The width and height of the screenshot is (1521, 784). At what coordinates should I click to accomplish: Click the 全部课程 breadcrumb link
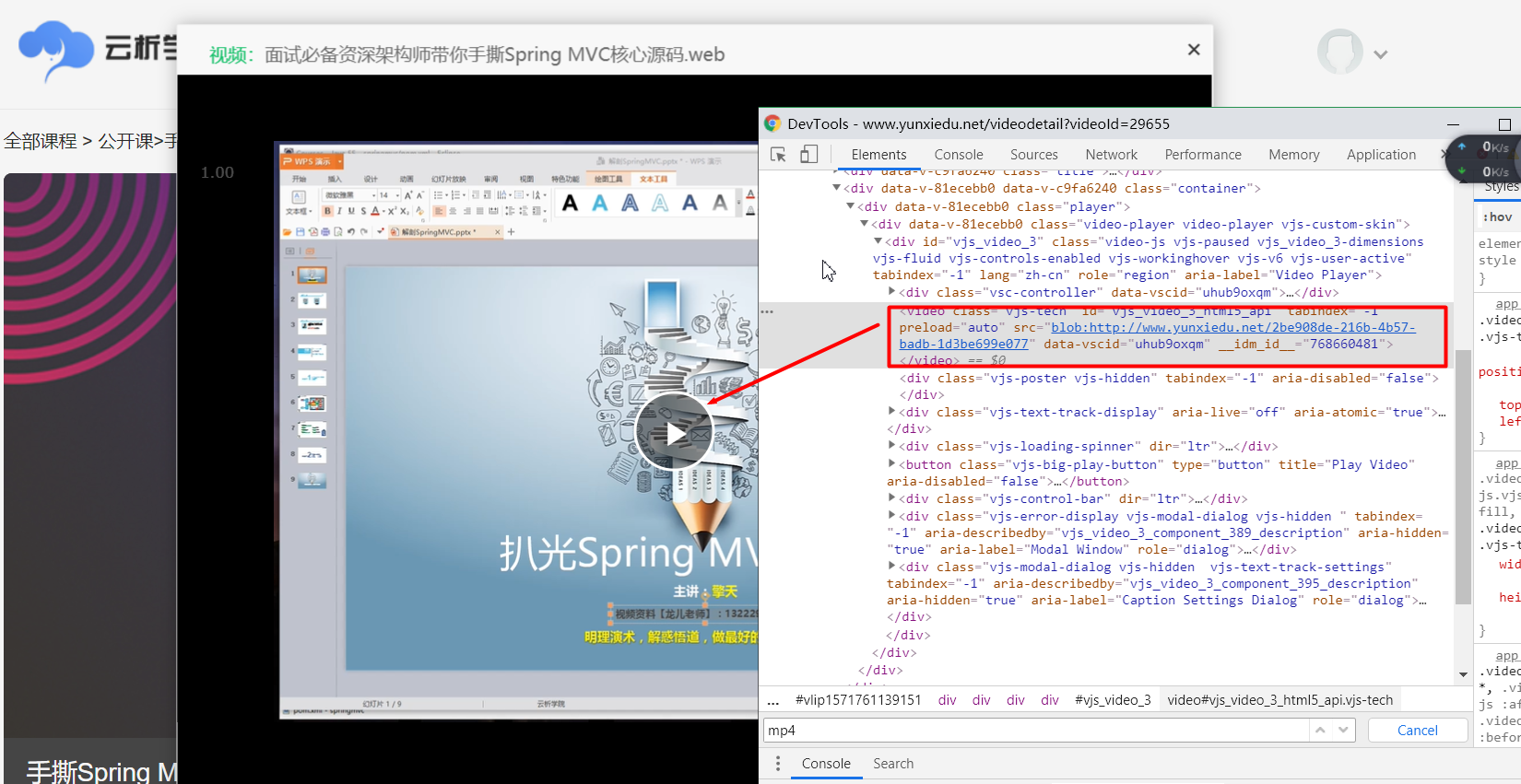pos(41,141)
